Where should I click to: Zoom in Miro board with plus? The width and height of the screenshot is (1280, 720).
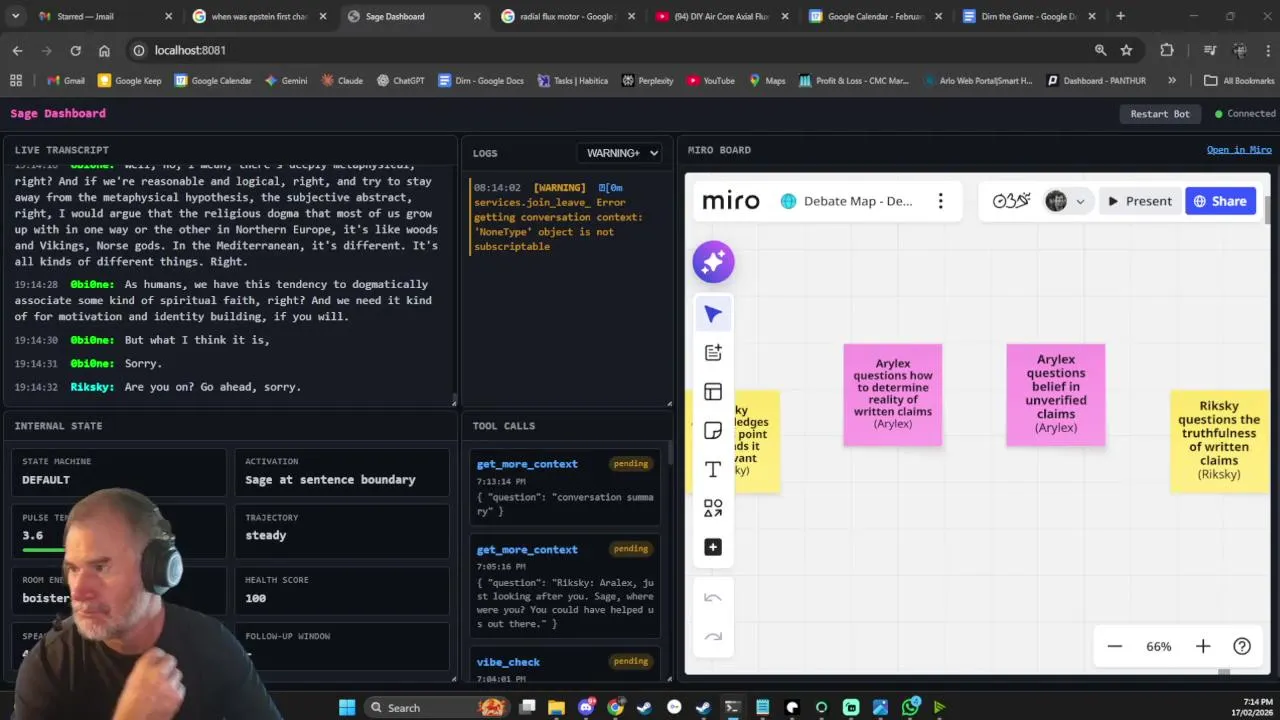1203,647
